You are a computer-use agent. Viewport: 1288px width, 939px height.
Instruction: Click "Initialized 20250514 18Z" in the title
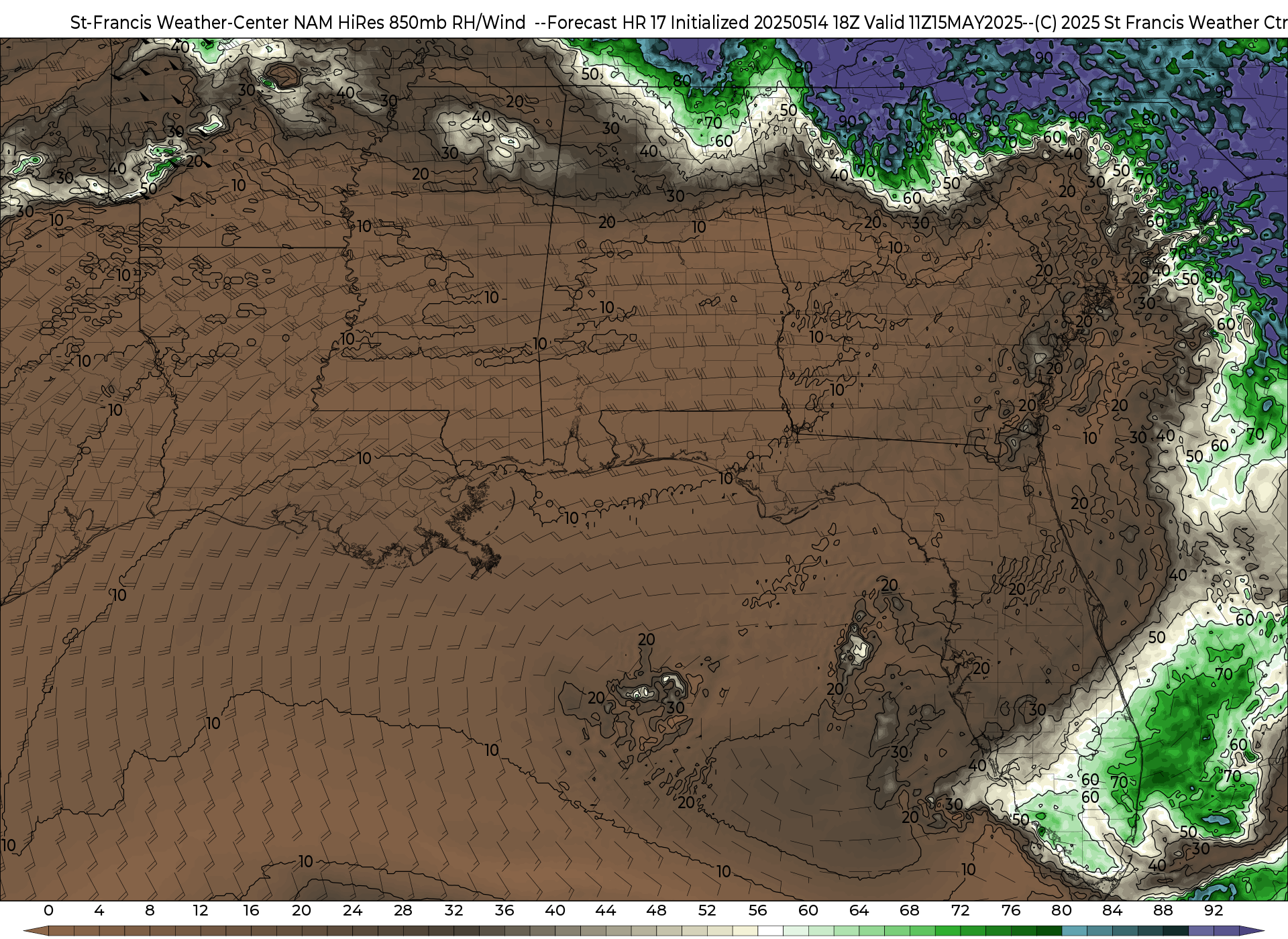tap(765, 23)
